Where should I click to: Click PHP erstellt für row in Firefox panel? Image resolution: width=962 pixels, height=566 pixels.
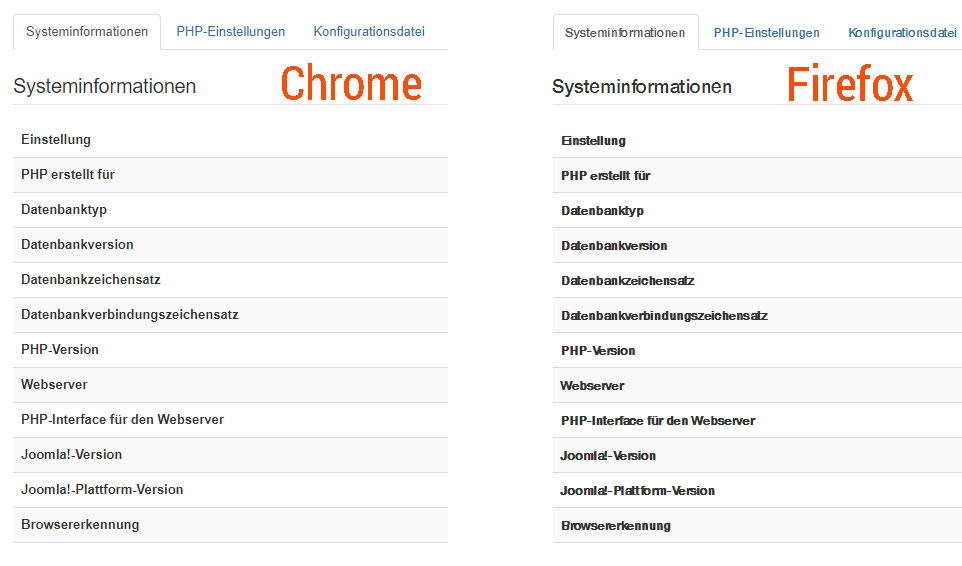pyautogui.click(x=606, y=176)
